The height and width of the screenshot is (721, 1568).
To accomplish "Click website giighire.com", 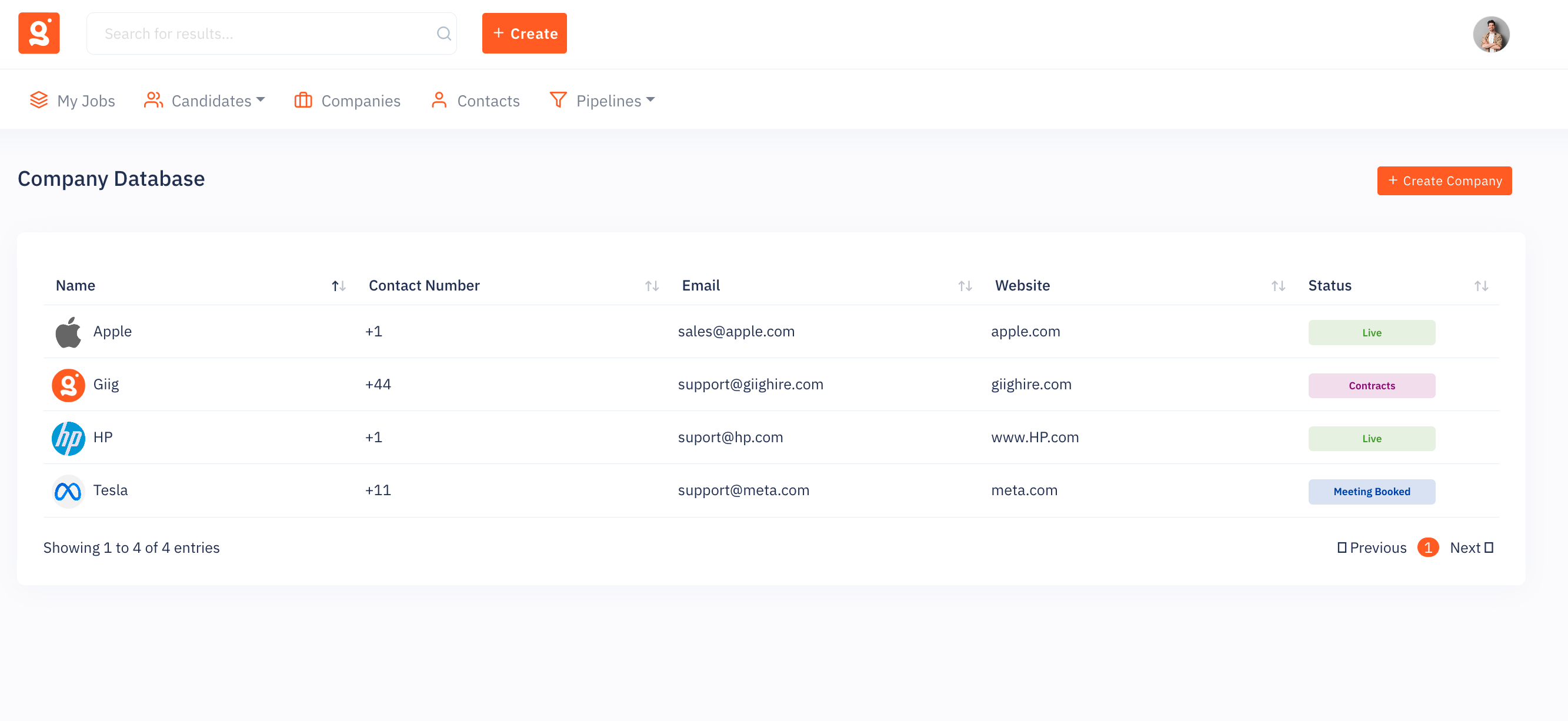I will (x=1031, y=385).
